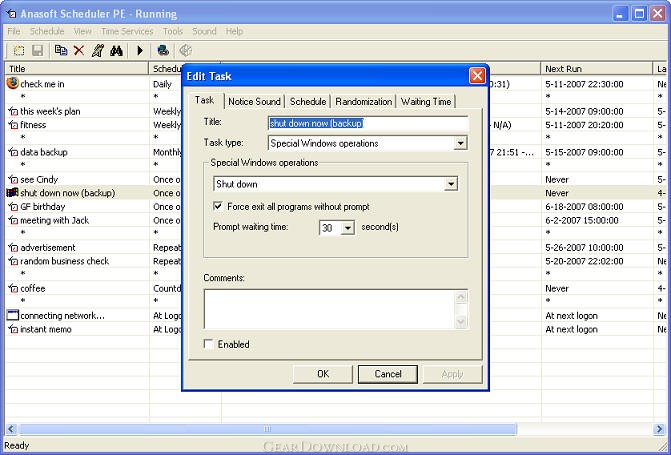
Task: Click the task icon beside fitness
Action: [13, 125]
